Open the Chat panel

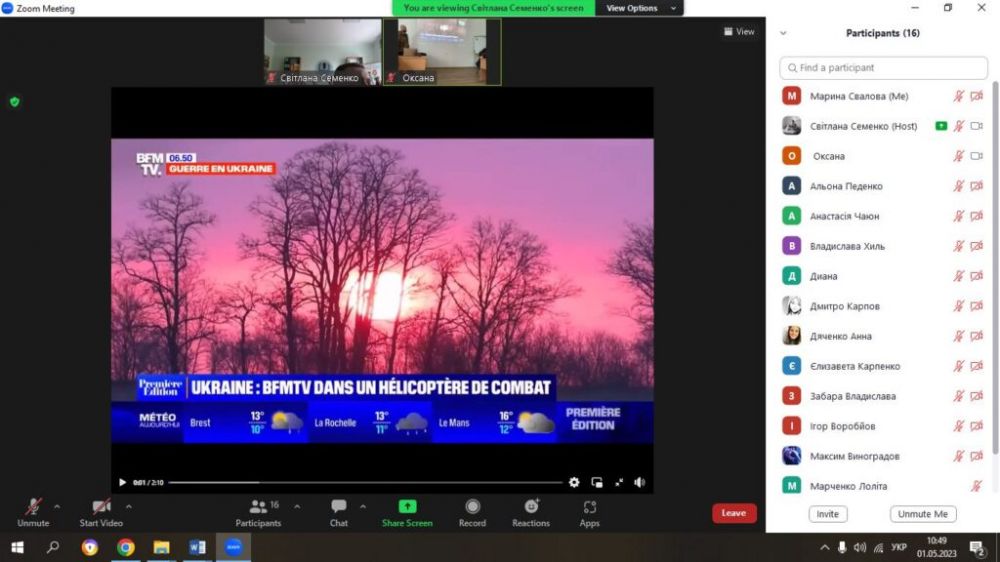coord(339,507)
